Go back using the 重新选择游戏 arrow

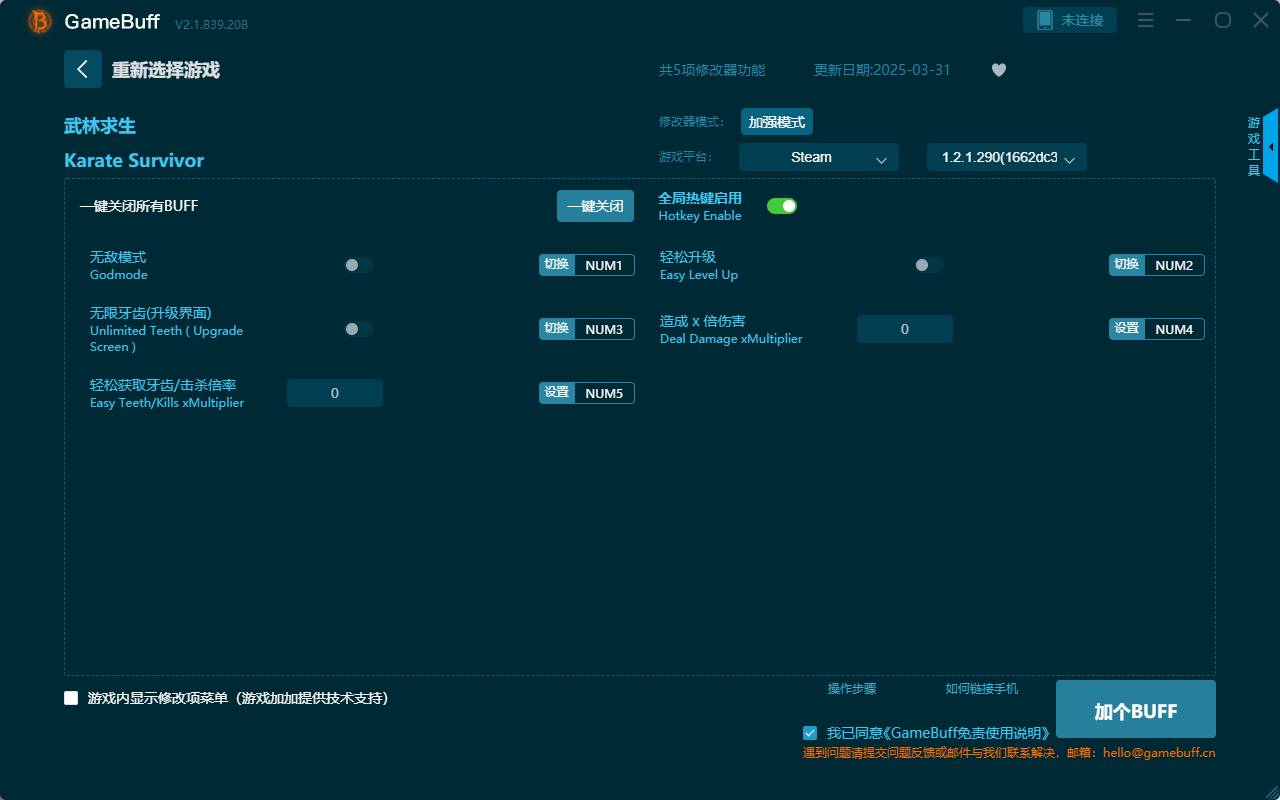click(x=83, y=69)
